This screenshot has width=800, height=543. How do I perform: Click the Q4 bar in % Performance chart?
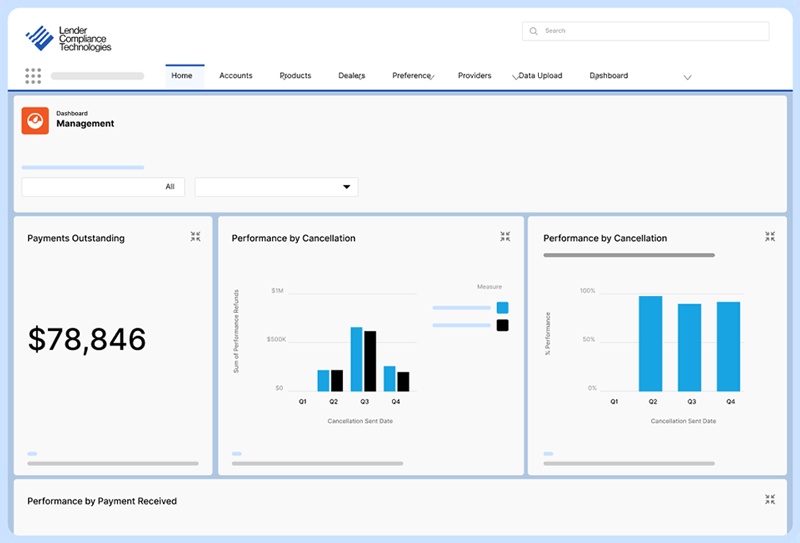[728, 347]
